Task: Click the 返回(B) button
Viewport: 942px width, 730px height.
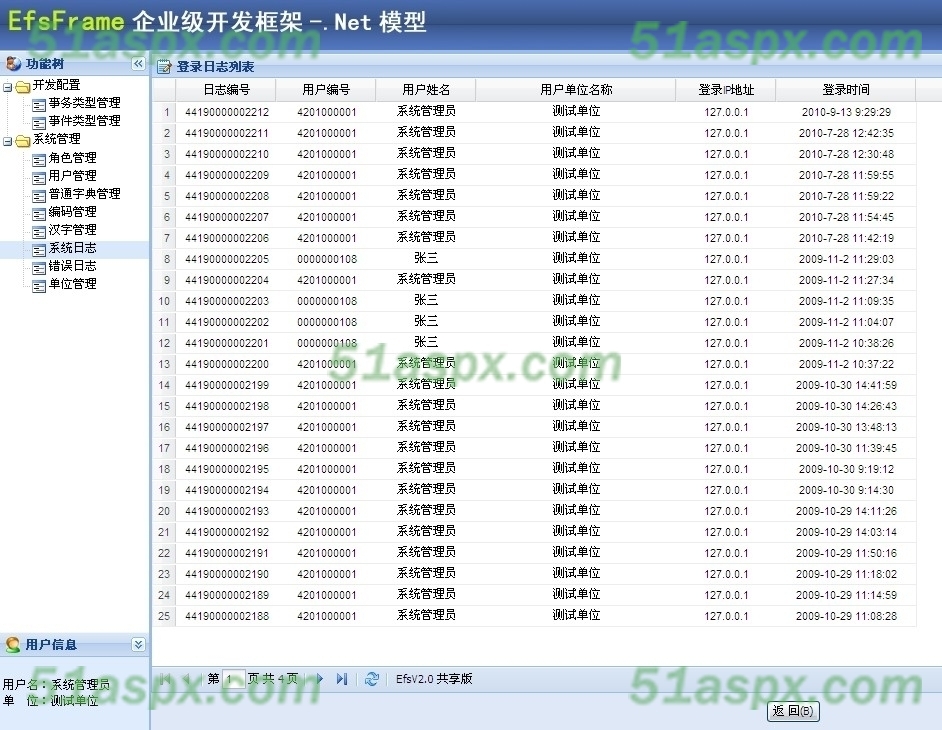Action: [793, 711]
